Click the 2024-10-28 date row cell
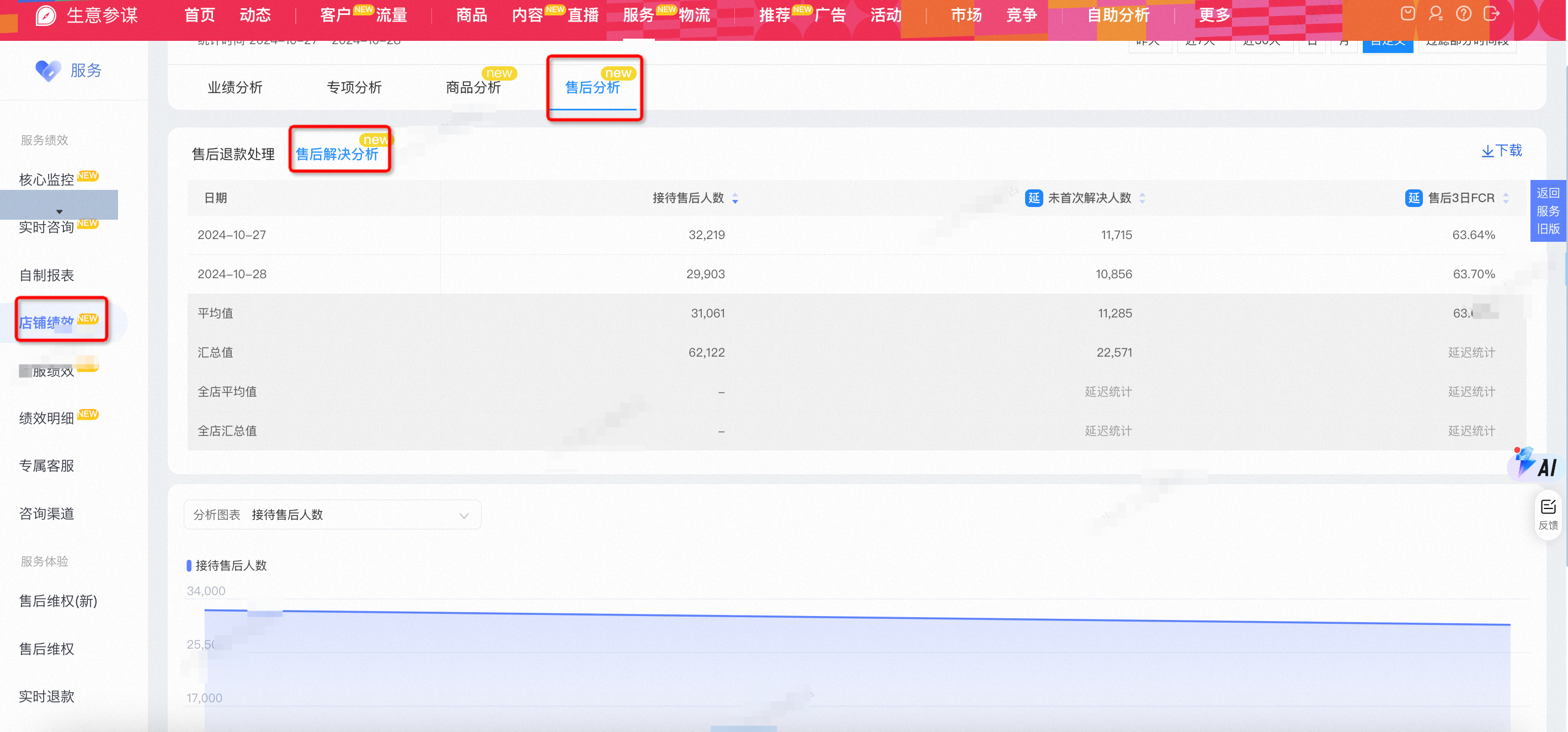This screenshot has width=1568, height=732. pyautogui.click(x=232, y=274)
